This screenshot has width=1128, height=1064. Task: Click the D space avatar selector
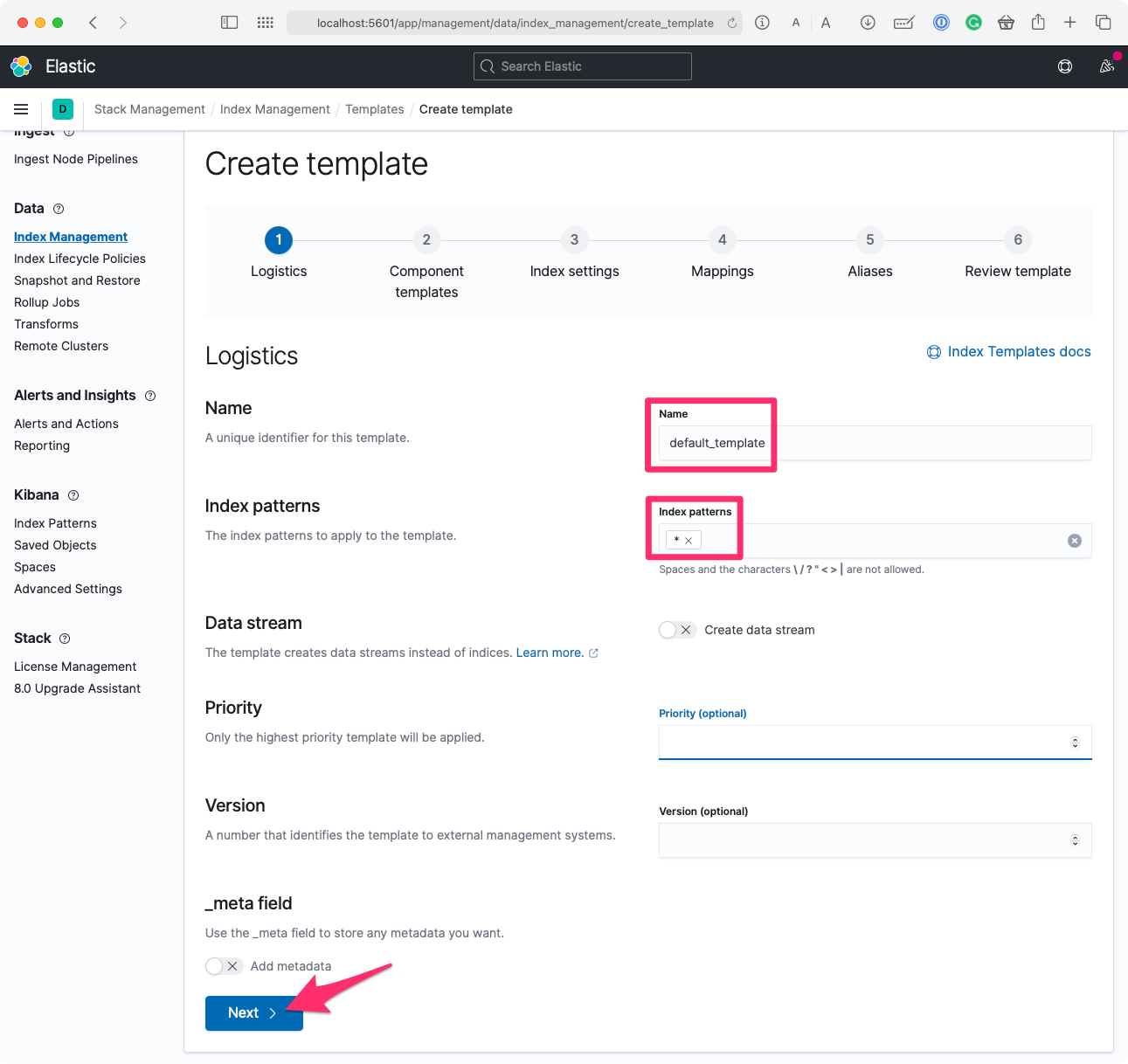[63, 109]
